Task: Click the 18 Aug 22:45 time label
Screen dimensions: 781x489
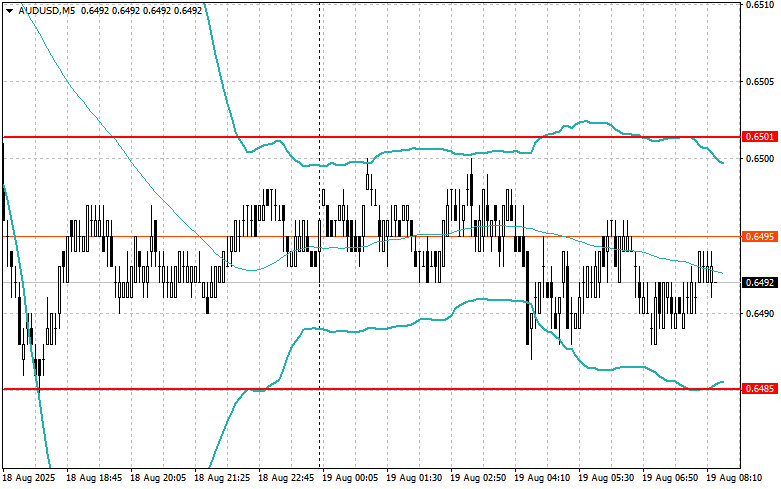Action: 286,478
